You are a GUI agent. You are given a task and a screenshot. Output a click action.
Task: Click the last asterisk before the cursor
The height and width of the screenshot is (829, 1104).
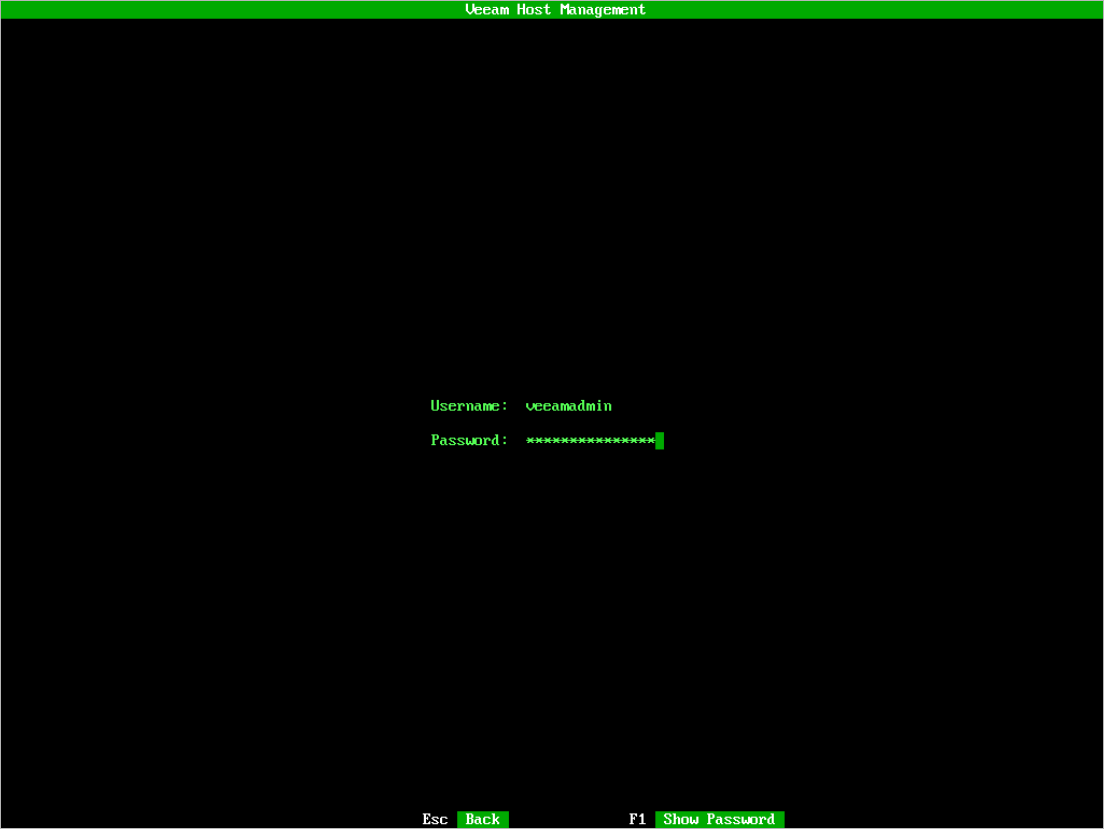pos(650,441)
